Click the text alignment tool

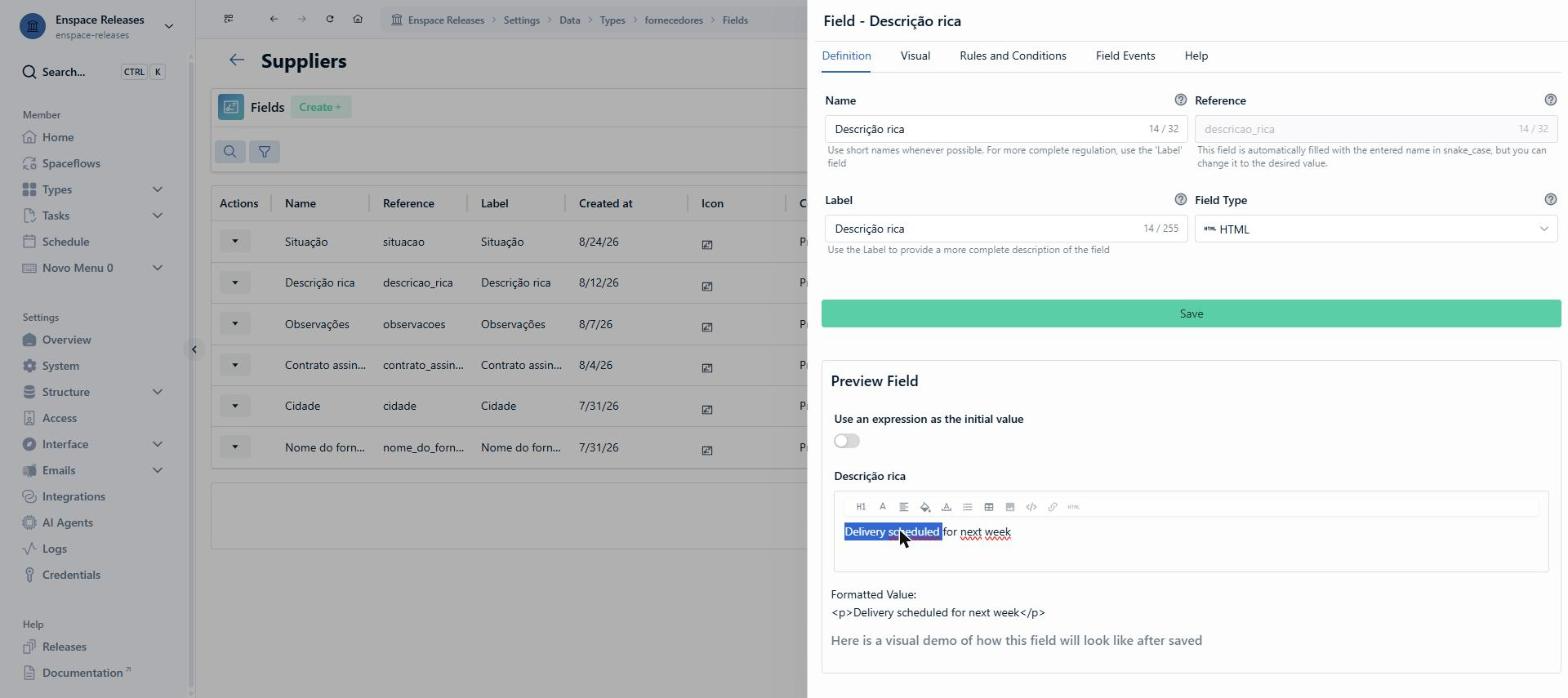(x=903, y=507)
